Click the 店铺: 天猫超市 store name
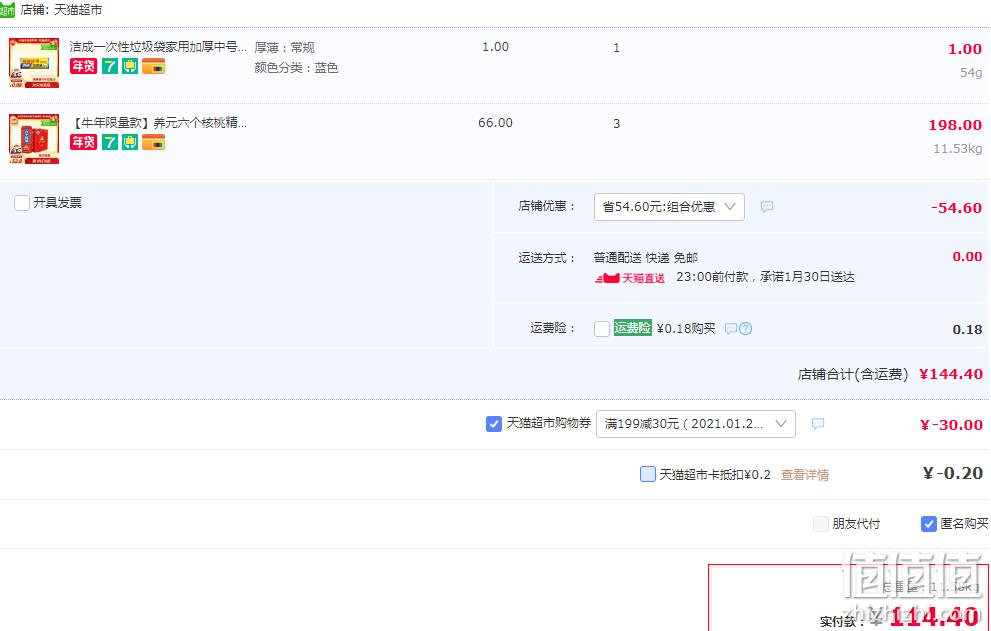 [x=61, y=10]
